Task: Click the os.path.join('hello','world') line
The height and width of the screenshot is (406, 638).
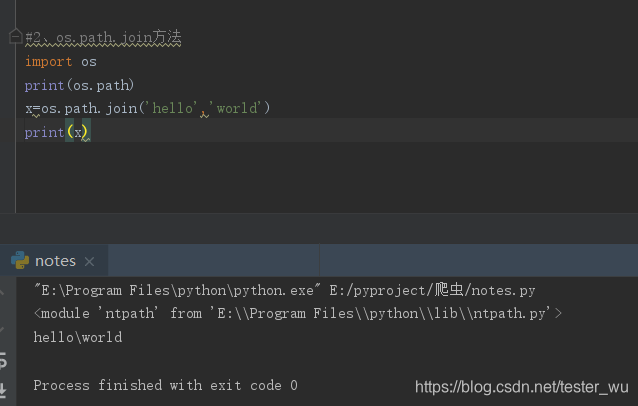Action: coord(147,109)
